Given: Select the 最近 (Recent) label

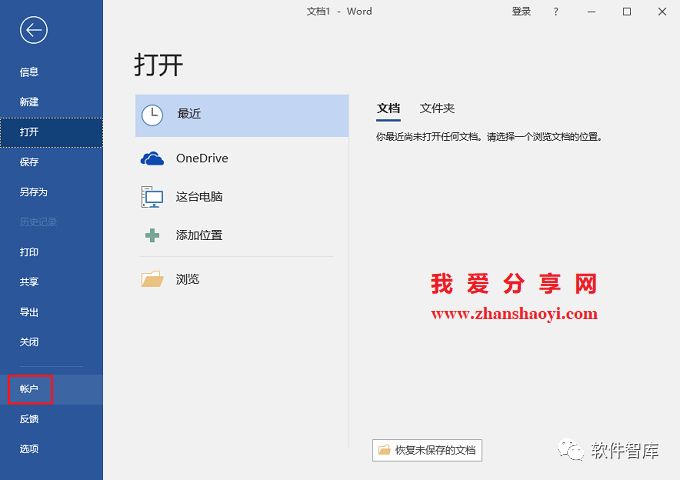Looking at the screenshot, I should [x=189, y=114].
